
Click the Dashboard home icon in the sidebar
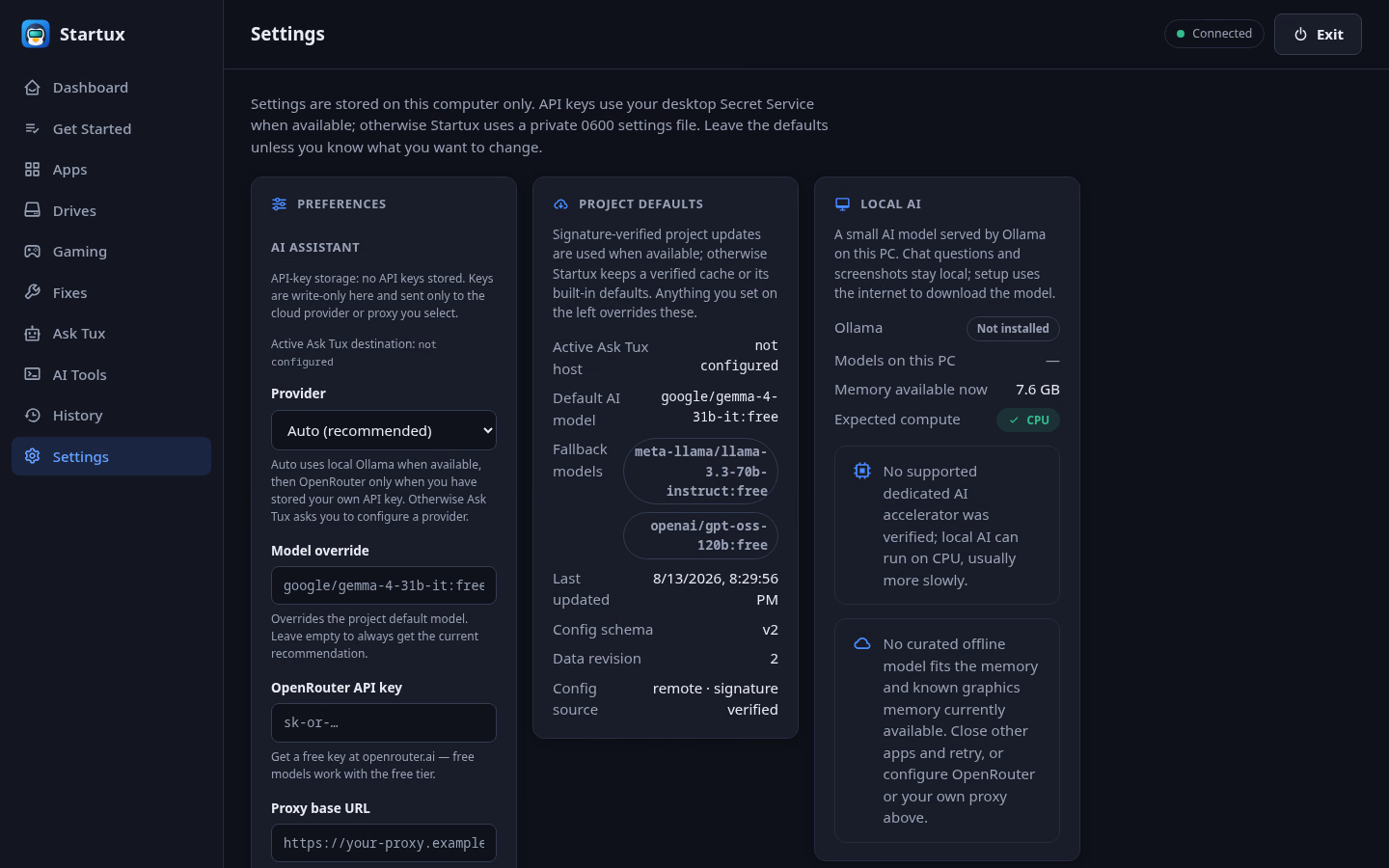pyautogui.click(x=33, y=88)
